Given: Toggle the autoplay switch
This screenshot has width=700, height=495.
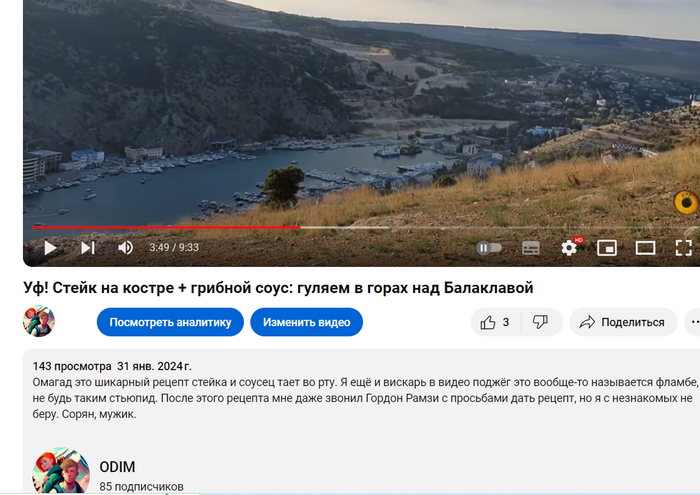Looking at the screenshot, I should (x=489, y=248).
